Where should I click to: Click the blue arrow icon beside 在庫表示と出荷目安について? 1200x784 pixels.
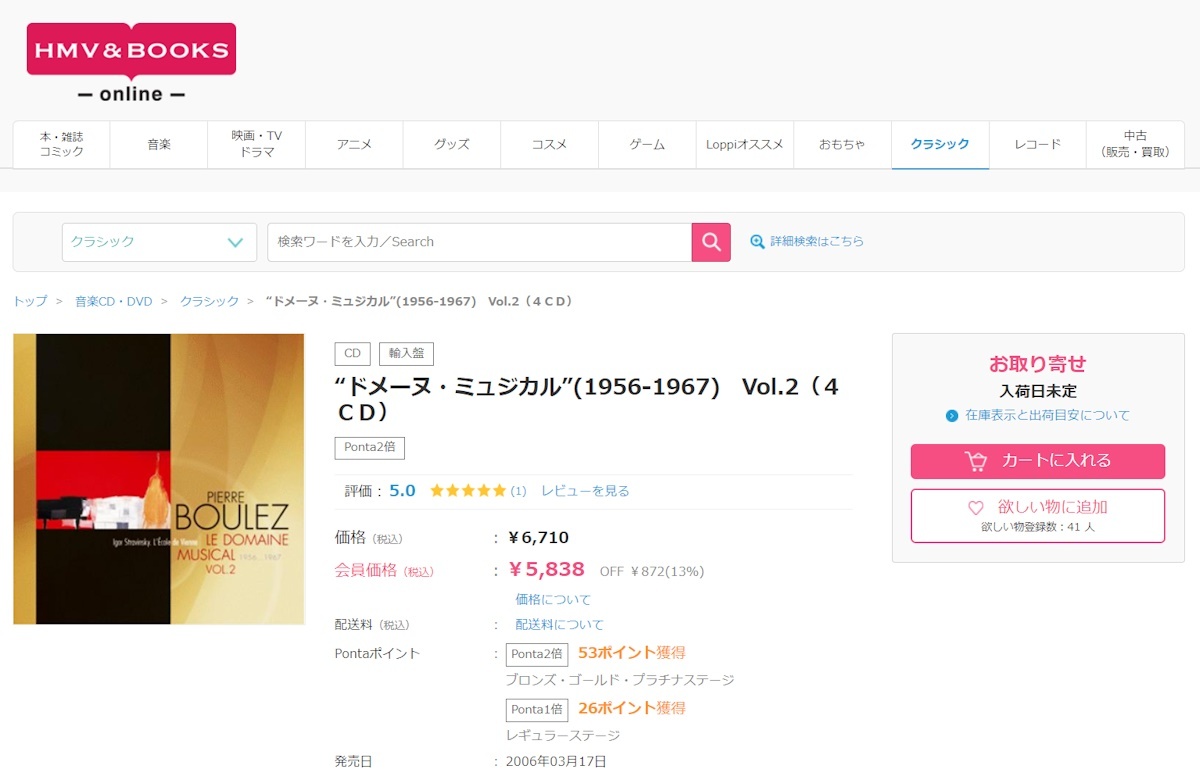952,415
